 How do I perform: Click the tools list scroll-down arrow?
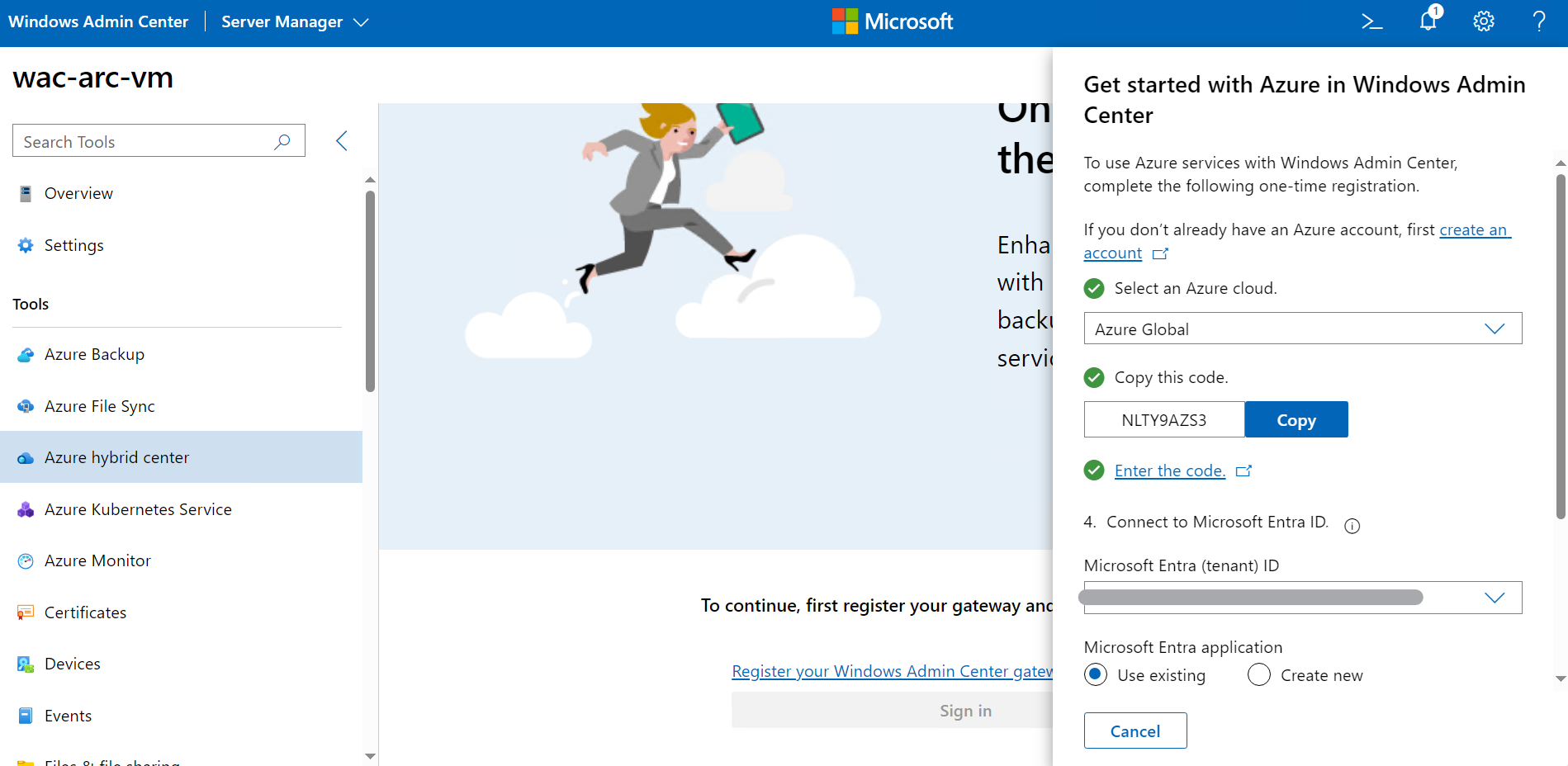point(370,755)
